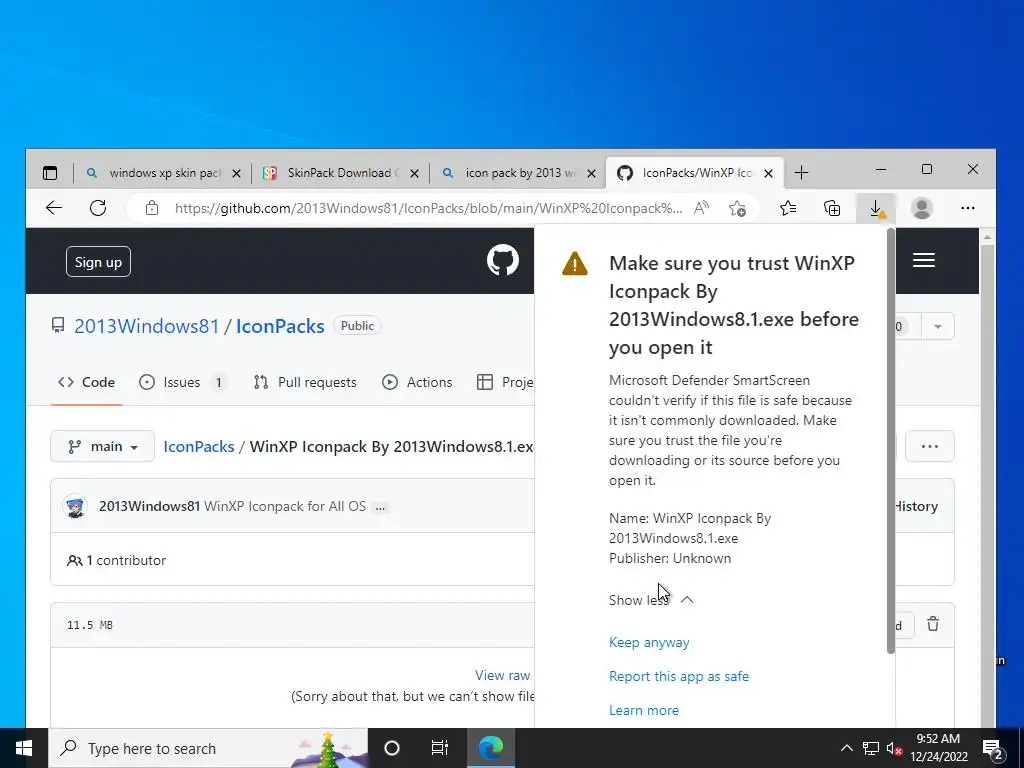Image resolution: width=1024 pixels, height=768 pixels.
Task: Open the Projects repository tab
Action: (505, 383)
